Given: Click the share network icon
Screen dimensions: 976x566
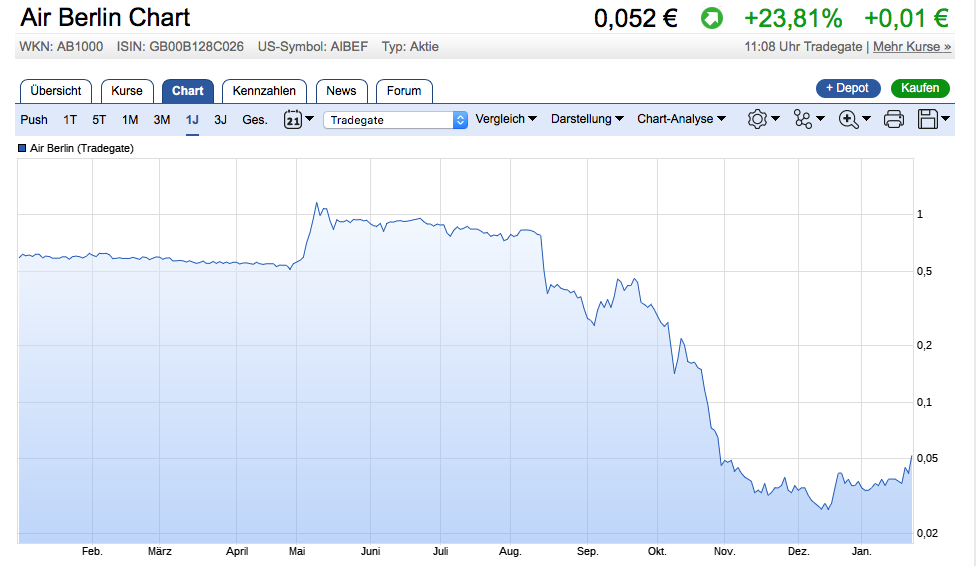Looking at the screenshot, I should coord(802,119).
